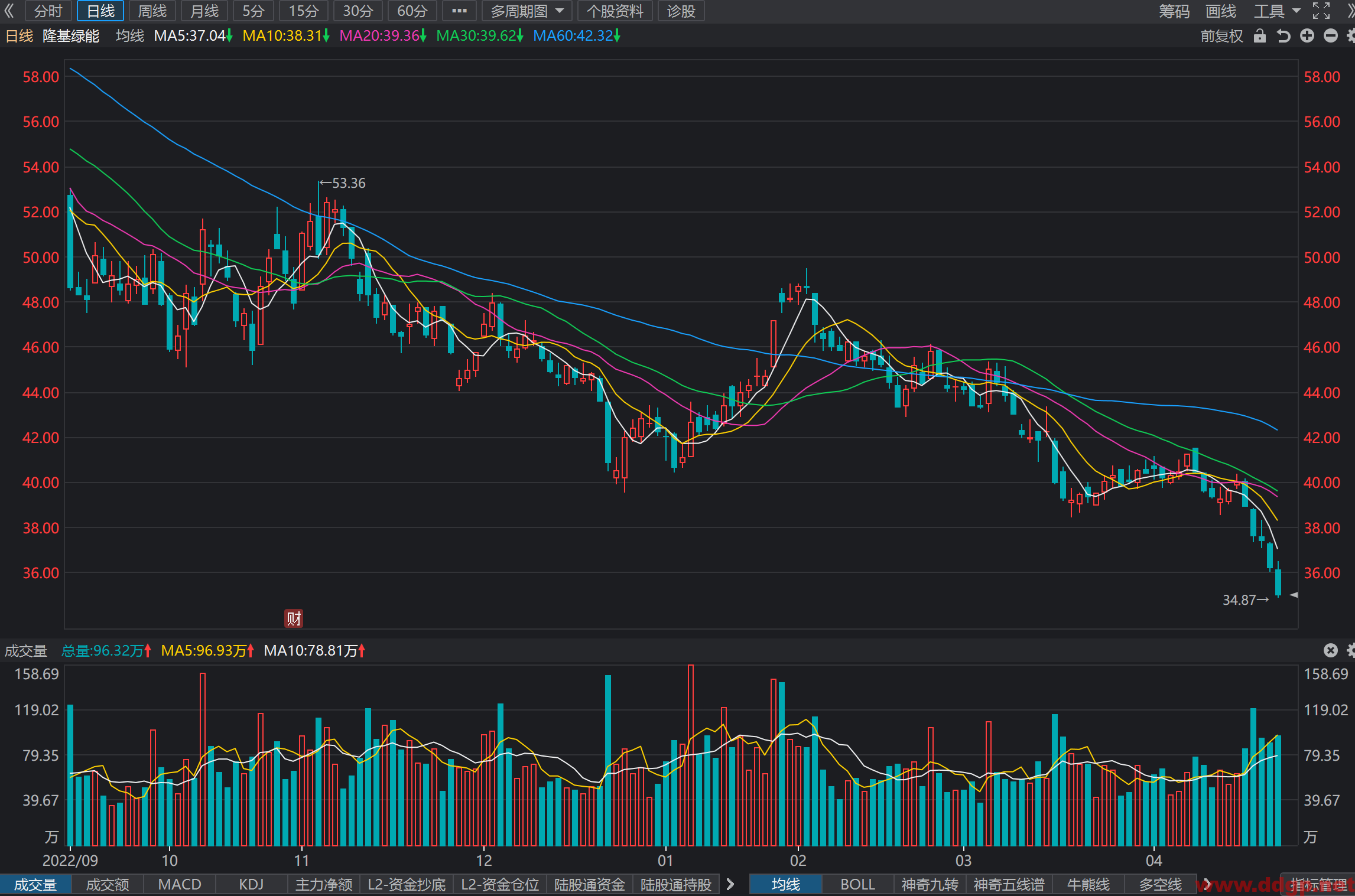Select the 成交量 volume indicator tab
This screenshot has width=1355, height=896.
[35, 885]
